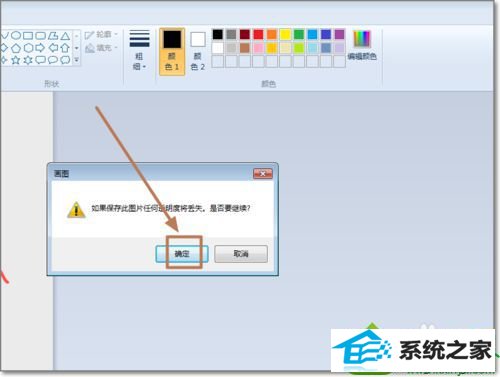Select the left arrow shape
500x377 pixels.
[x=53, y=48]
